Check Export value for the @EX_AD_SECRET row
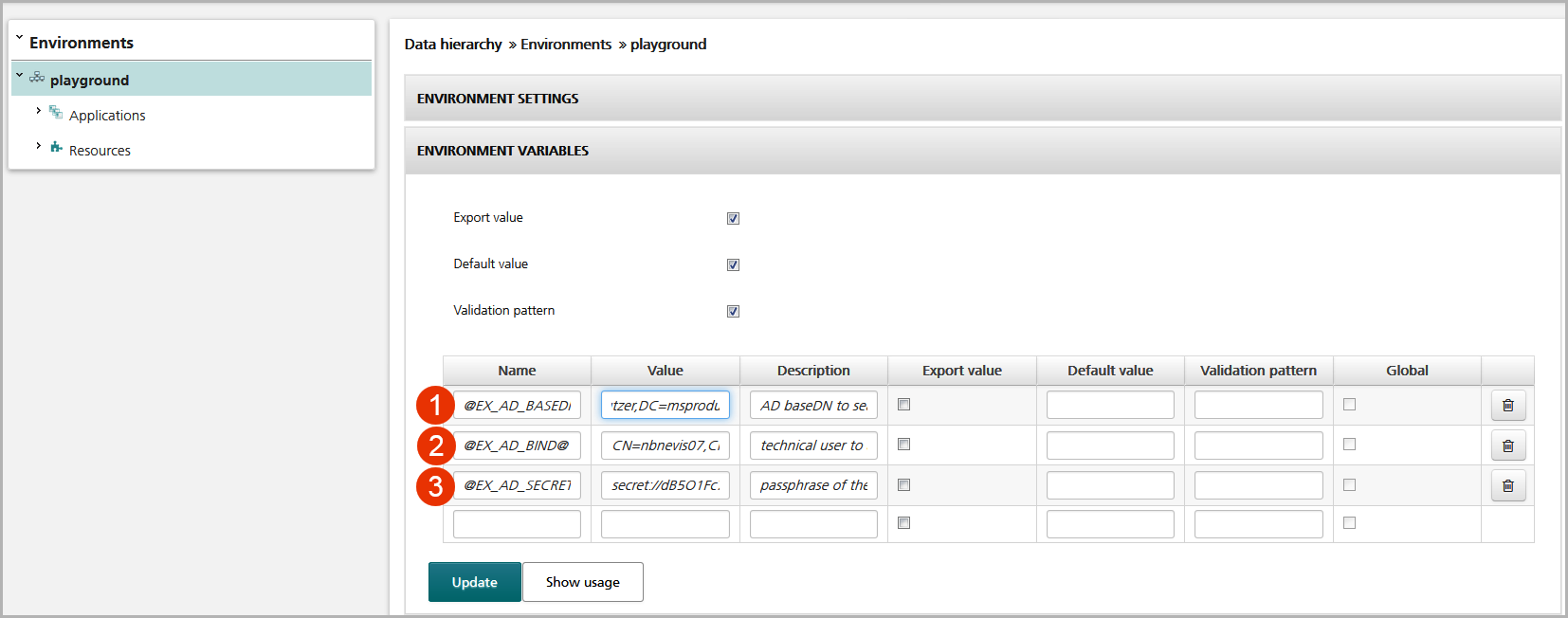This screenshot has width=1568, height=618. pyautogui.click(x=903, y=484)
